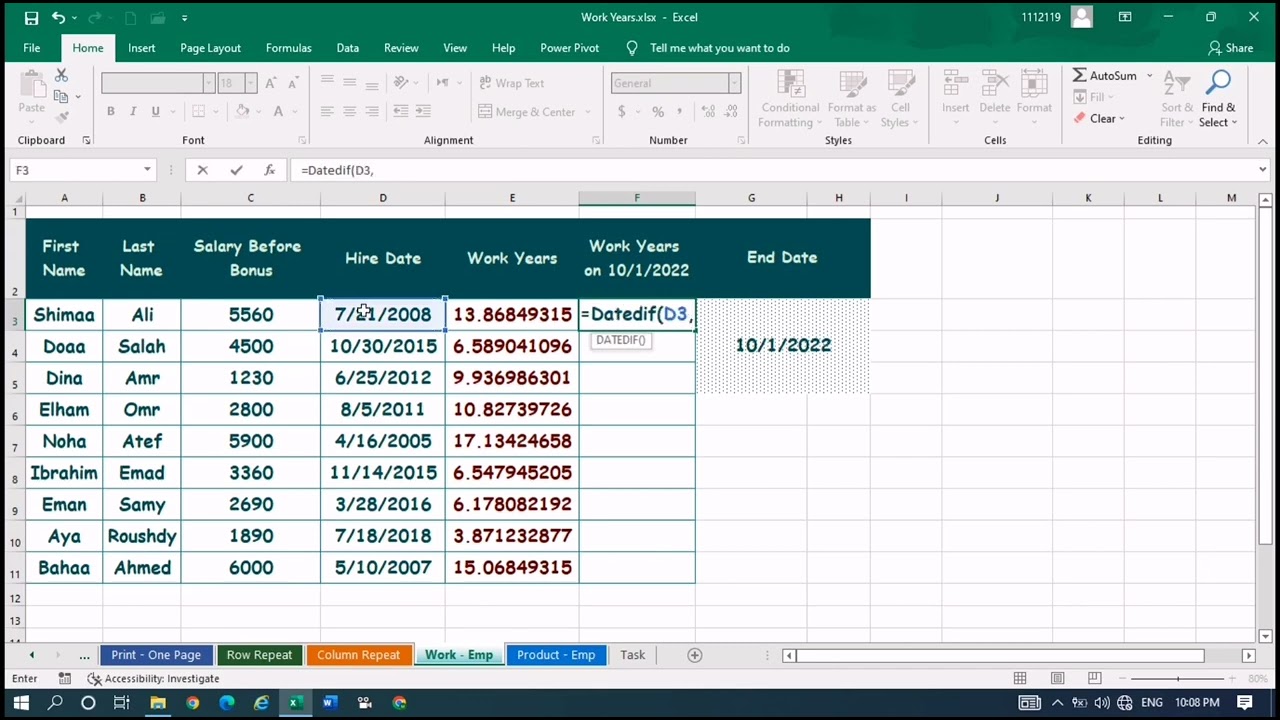Open the File menu

(x=32, y=48)
